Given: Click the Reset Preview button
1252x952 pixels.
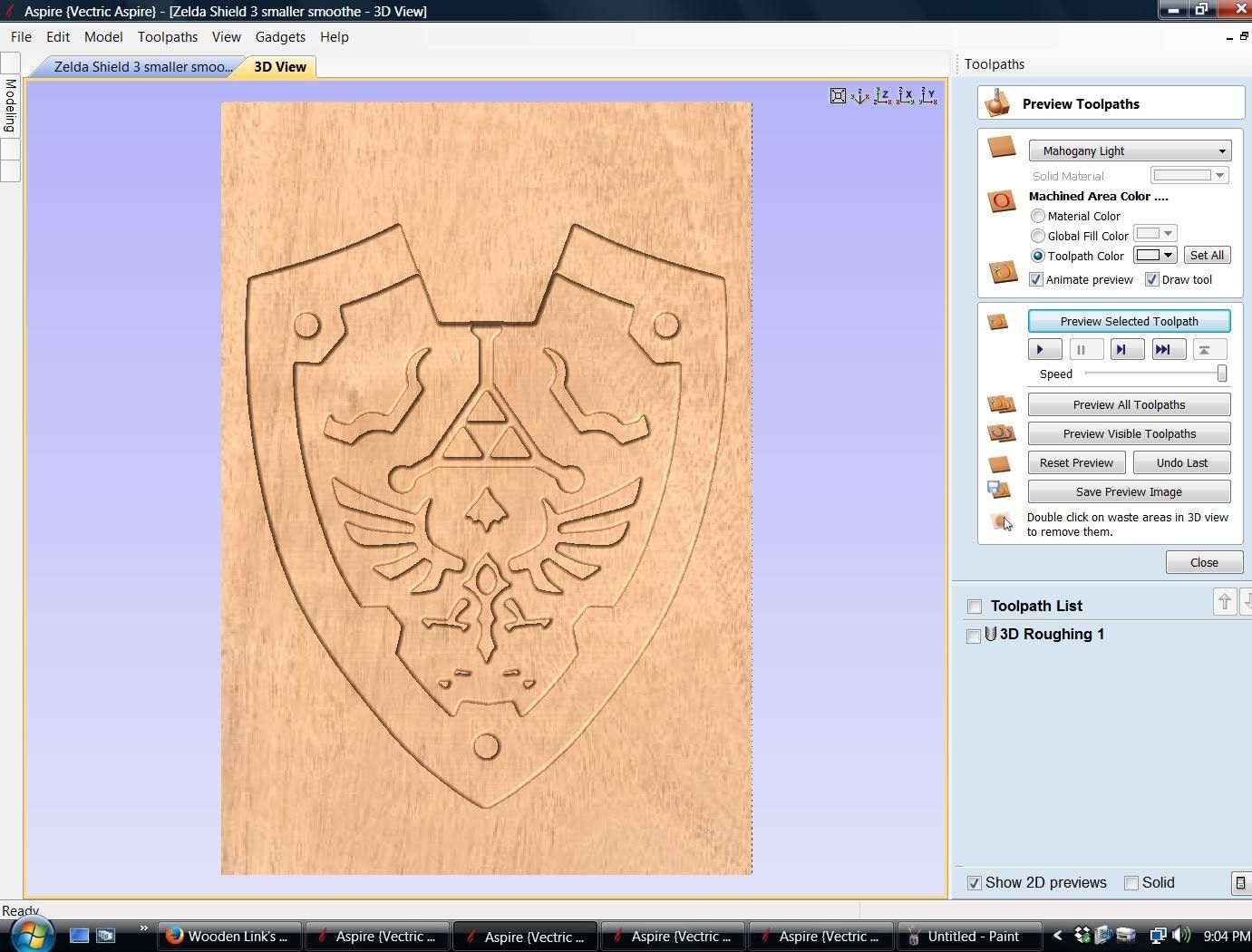Looking at the screenshot, I should pyautogui.click(x=1076, y=462).
